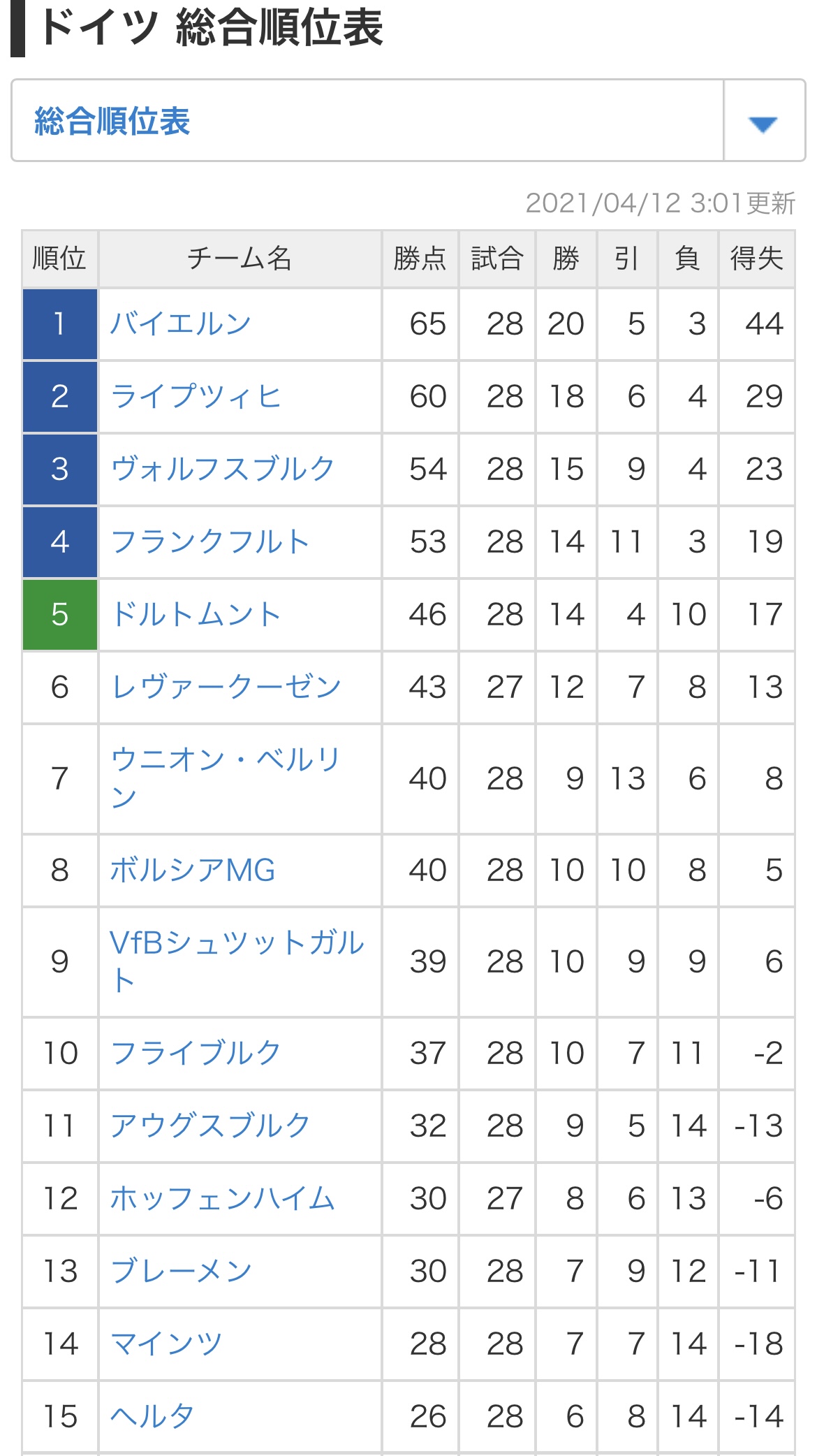The width and height of the screenshot is (817, 1456).
Task: Click the 総合順位表 selector box
Action: point(408,121)
